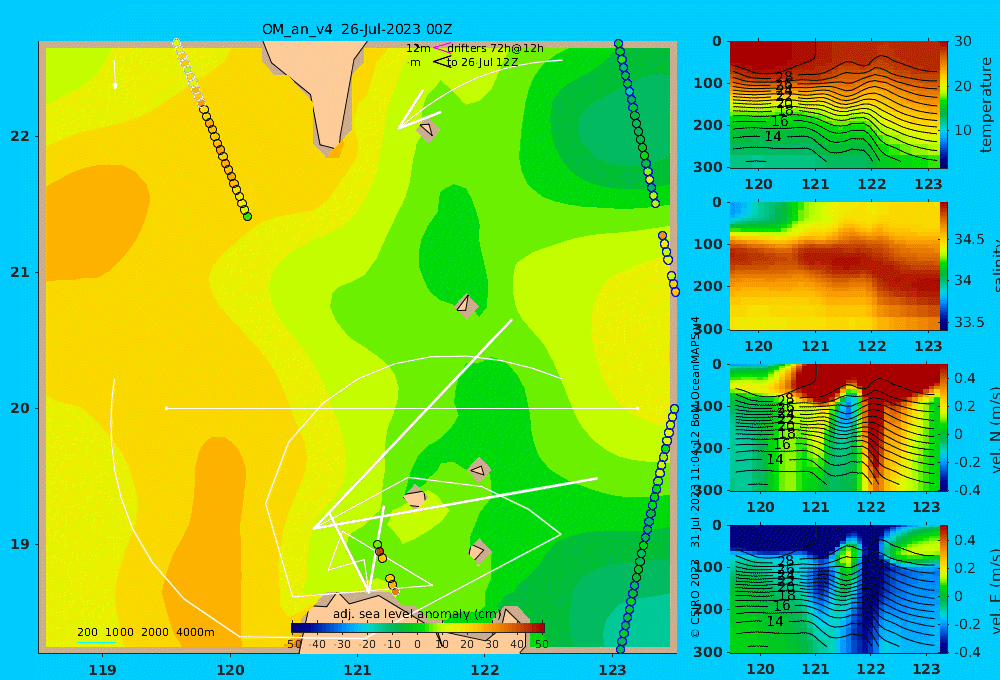Click latitude tick label 22 on map
1000x680 pixels.
tap(20, 136)
